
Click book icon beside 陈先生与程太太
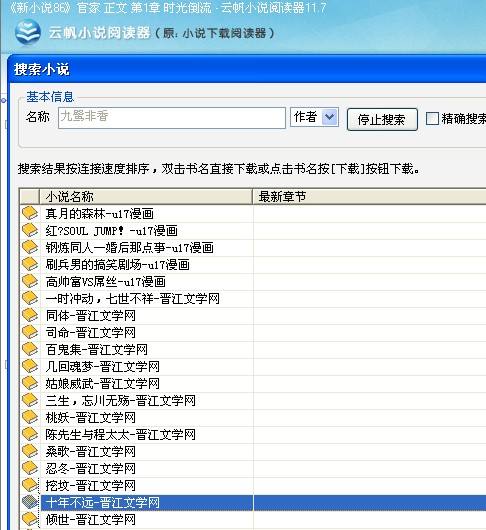point(30,434)
